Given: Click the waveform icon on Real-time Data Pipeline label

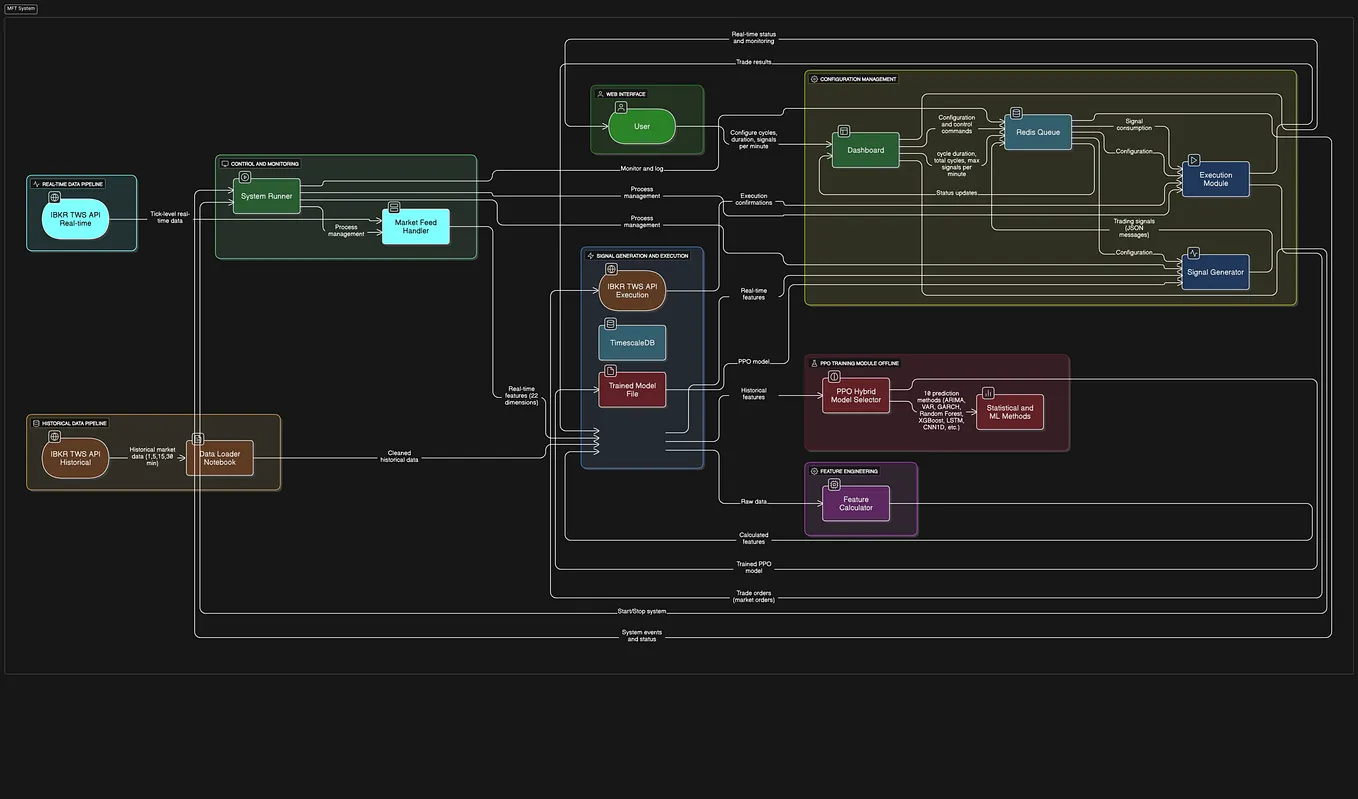Looking at the screenshot, I should [x=36, y=184].
